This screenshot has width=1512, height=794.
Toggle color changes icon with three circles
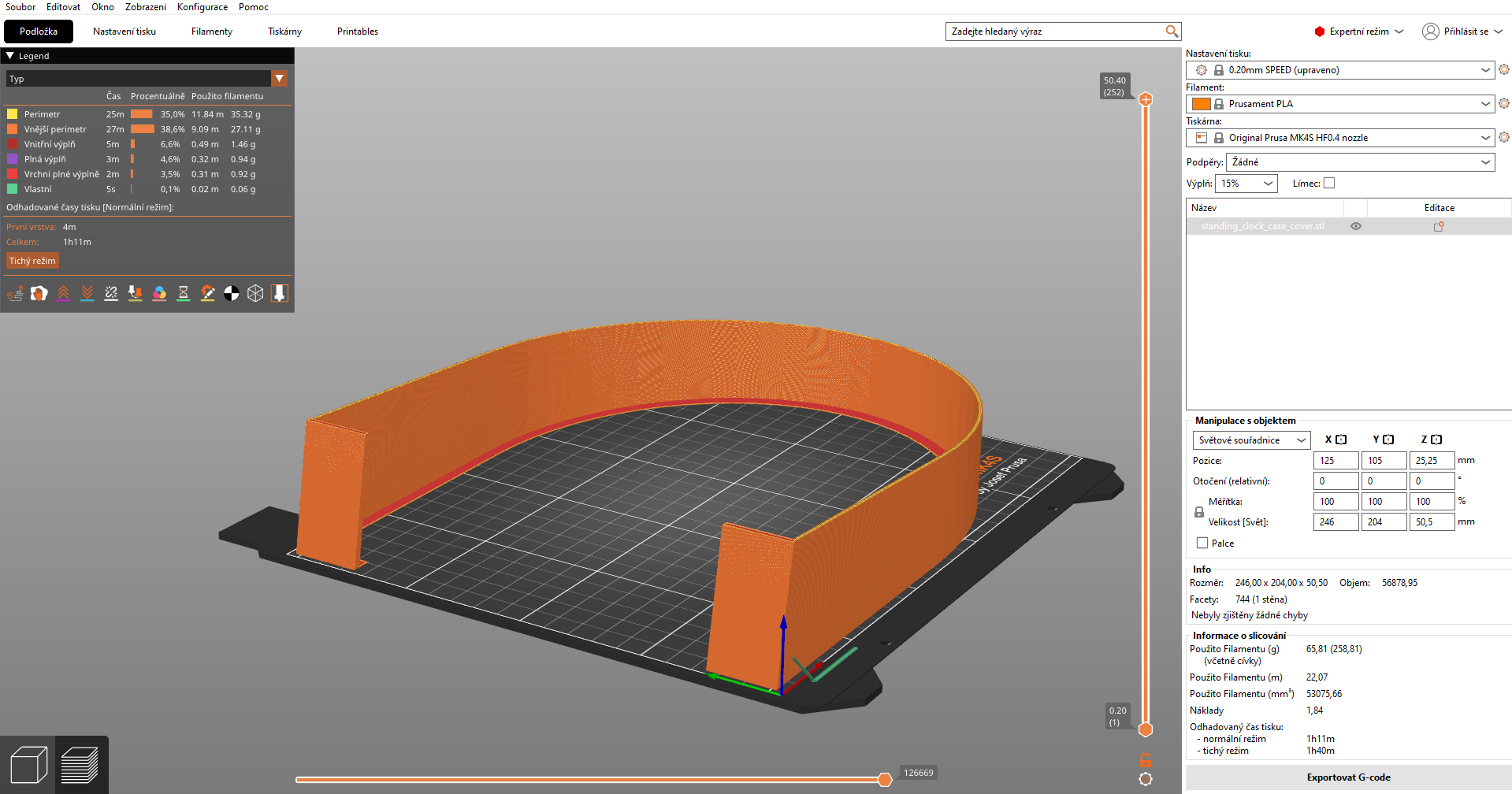tap(159, 294)
